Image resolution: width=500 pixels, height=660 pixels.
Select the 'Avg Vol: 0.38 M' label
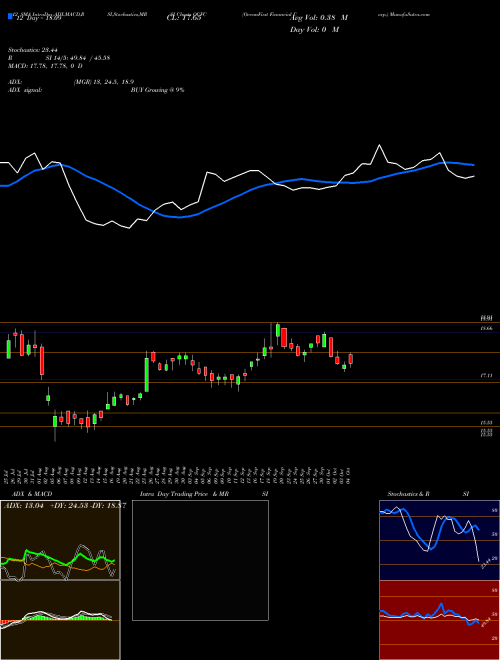pyautogui.click(x=319, y=18)
